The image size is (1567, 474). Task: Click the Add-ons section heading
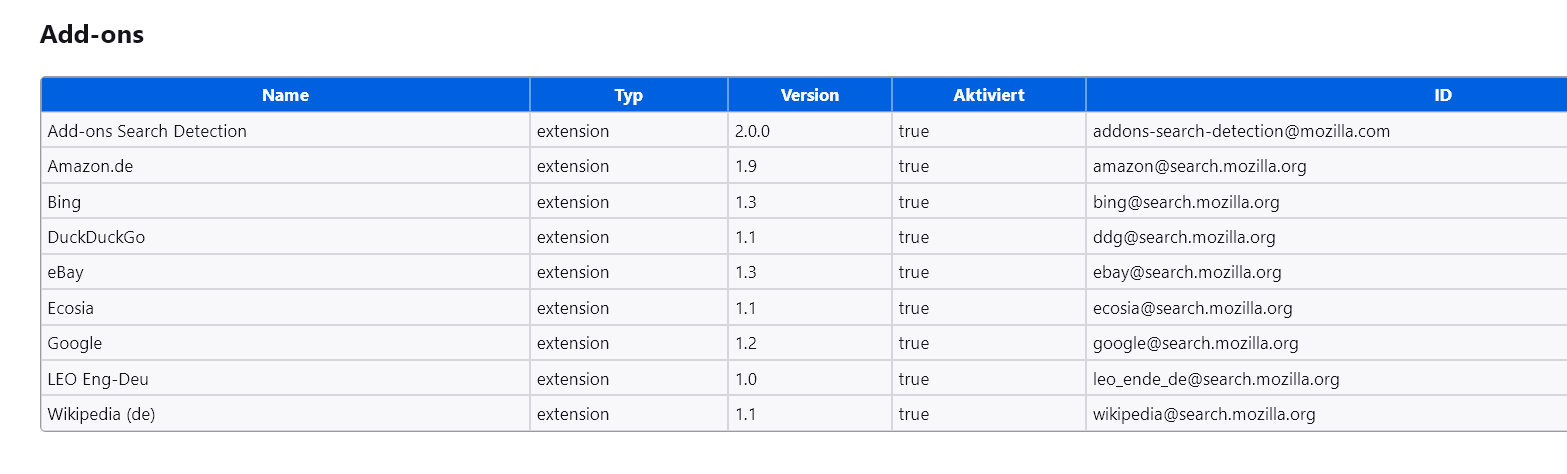pos(92,34)
